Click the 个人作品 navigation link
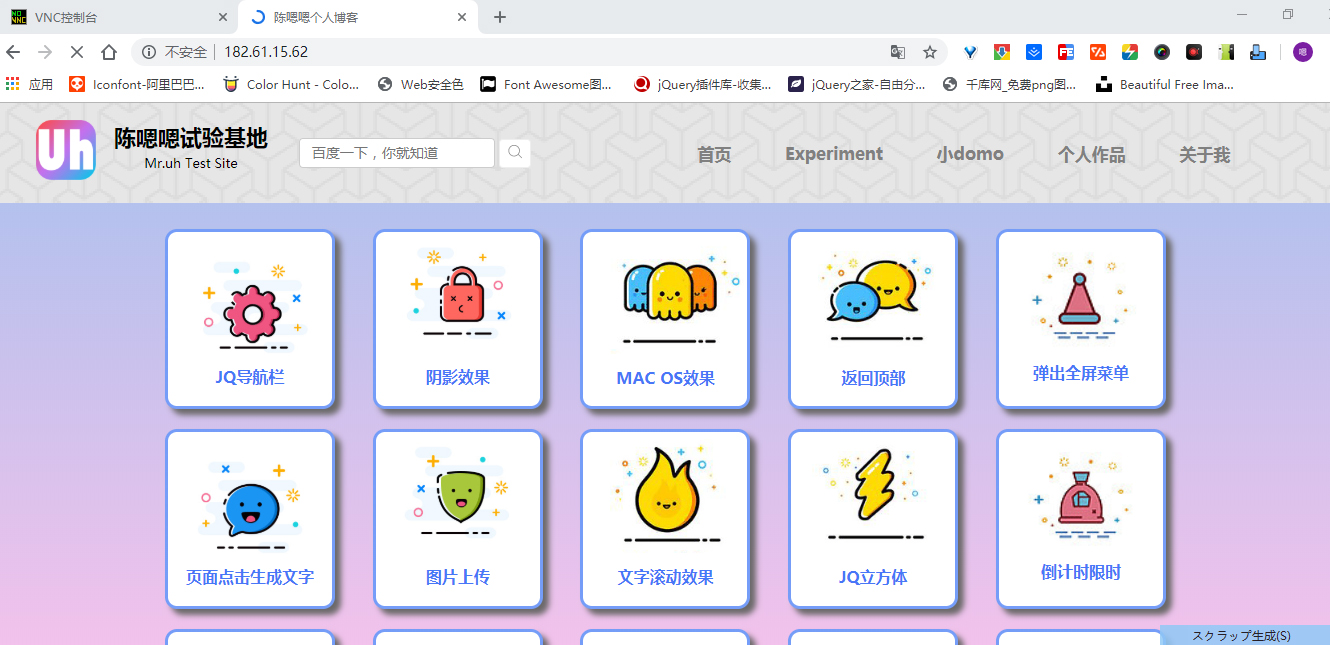The image size is (1330, 645). click(x=1091, y=153)
